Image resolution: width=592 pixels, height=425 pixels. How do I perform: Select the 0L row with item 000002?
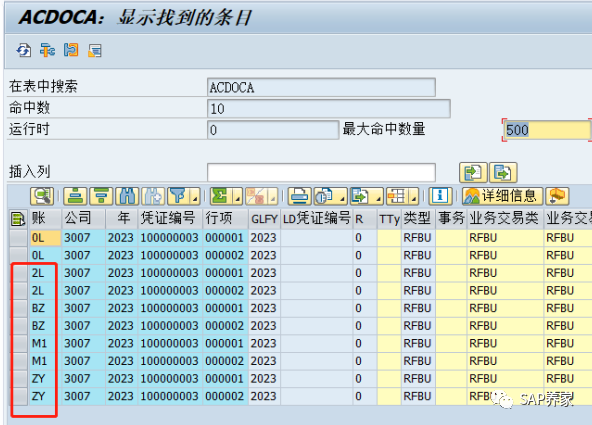click(x=18, y=256)
